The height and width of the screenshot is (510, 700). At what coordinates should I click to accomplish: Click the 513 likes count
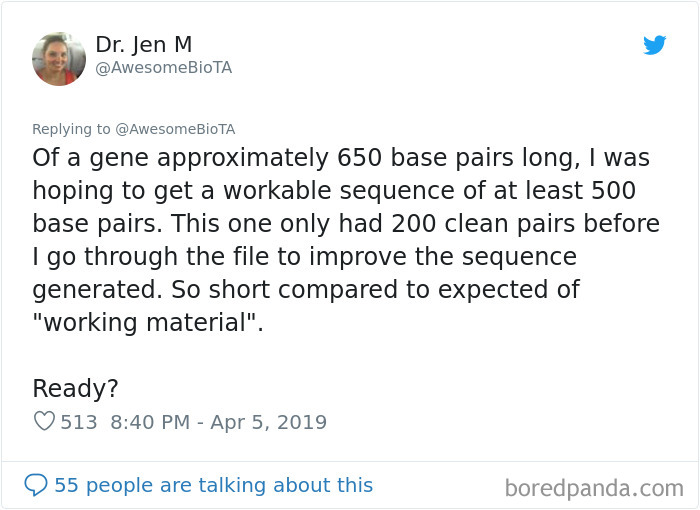[79, 422]
